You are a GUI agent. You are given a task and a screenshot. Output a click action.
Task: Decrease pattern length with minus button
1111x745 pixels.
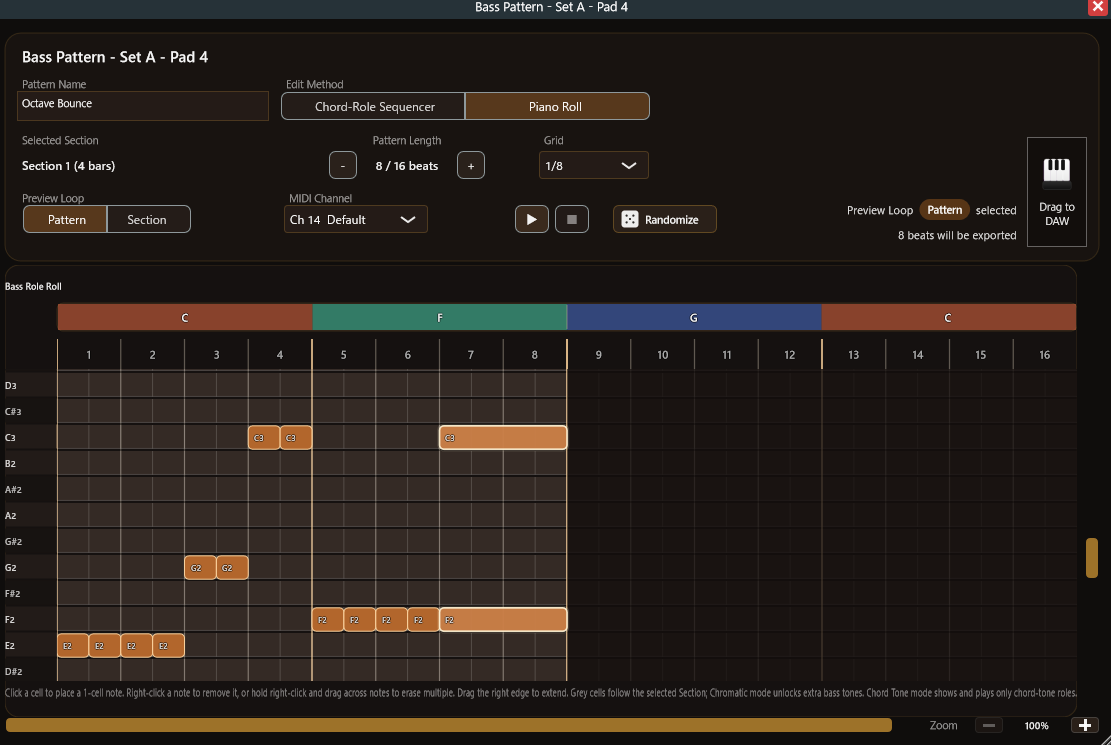coord(343,166)
